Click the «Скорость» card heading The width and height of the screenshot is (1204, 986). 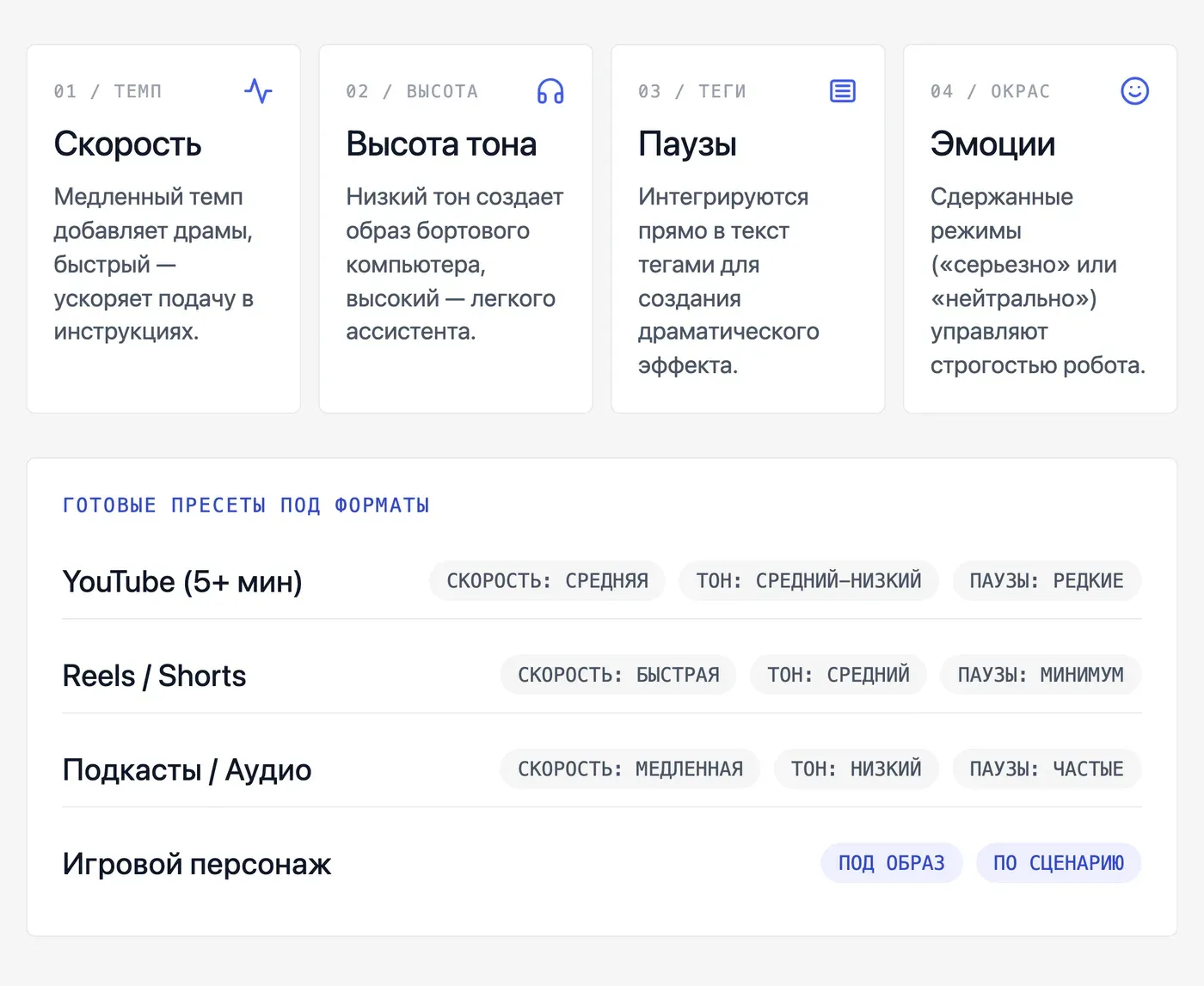pyautogui.click(x=127, y=144)
